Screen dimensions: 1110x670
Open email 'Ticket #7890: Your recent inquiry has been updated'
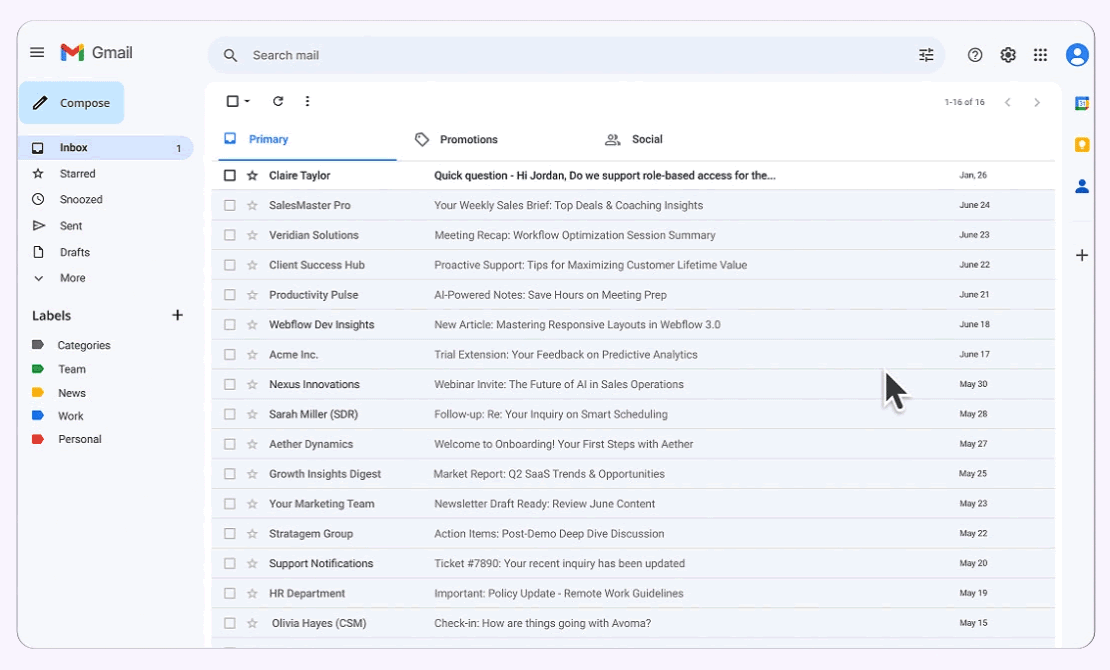coord(559,564)
